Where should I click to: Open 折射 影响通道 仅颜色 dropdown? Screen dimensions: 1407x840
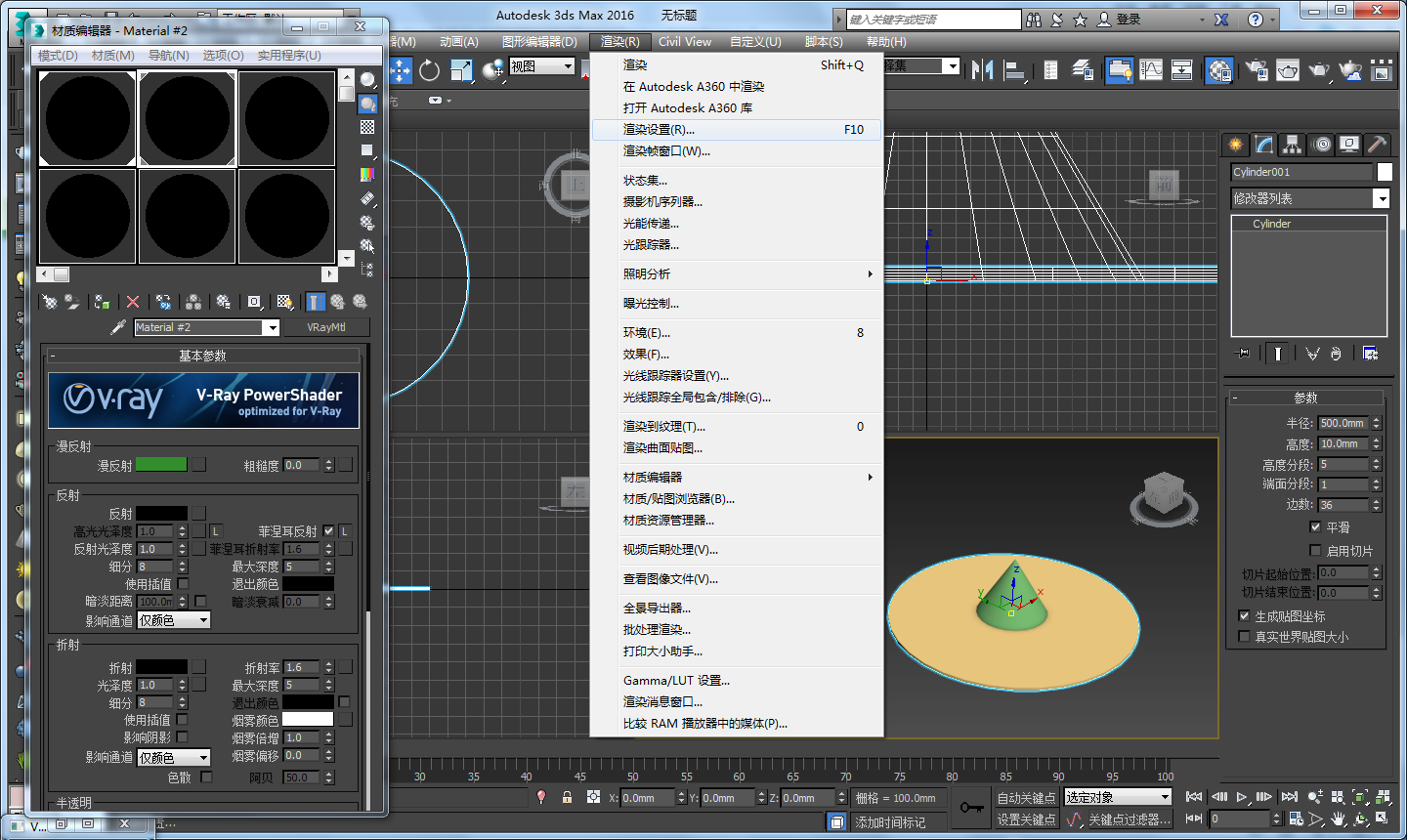point(174,758)
